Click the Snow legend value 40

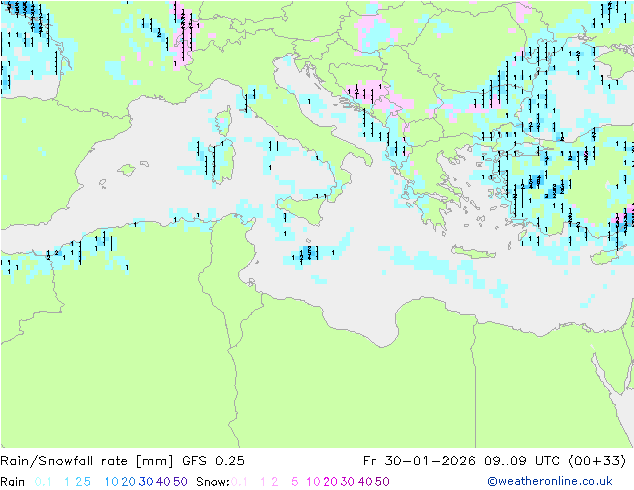tap(365, 482)
